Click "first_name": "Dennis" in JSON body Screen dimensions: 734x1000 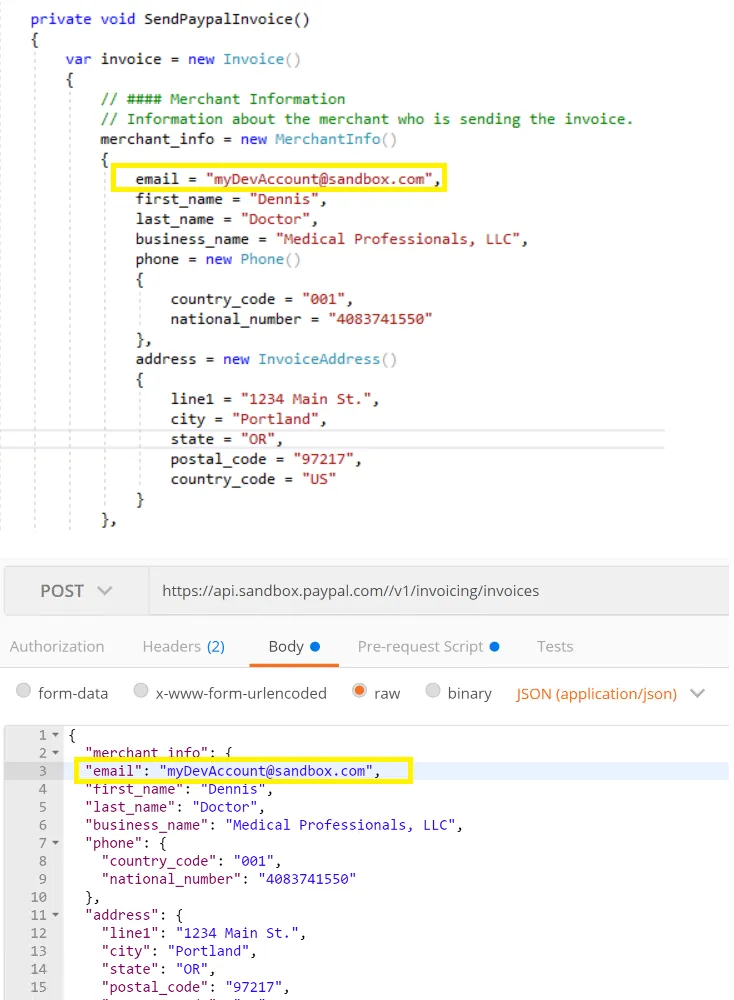point(179,790)
